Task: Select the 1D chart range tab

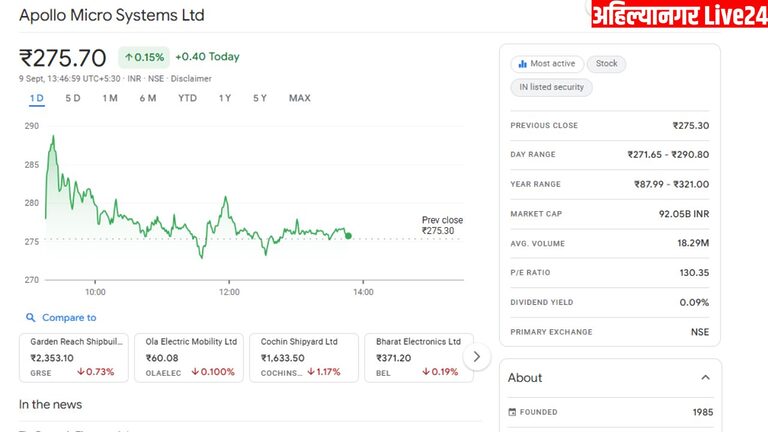Action: click(37, 98)
